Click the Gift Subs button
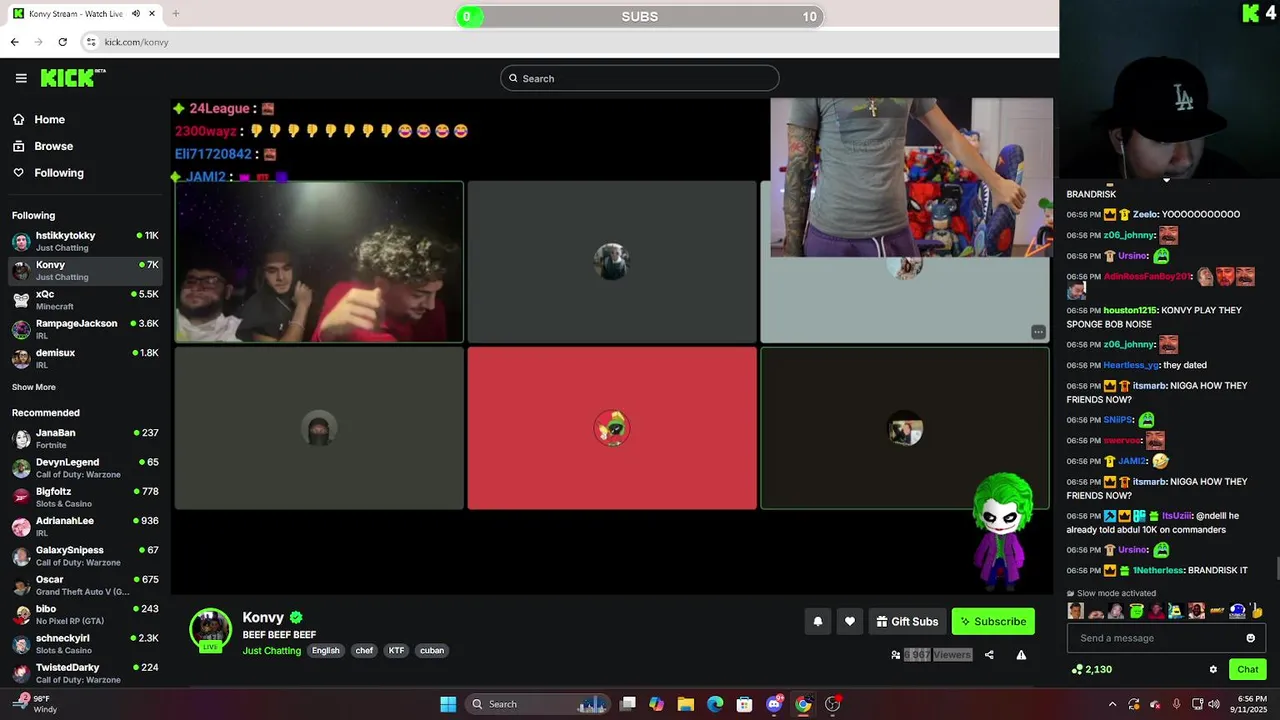Viewport: 1280px width, 720px height. (x=907, y=621)
